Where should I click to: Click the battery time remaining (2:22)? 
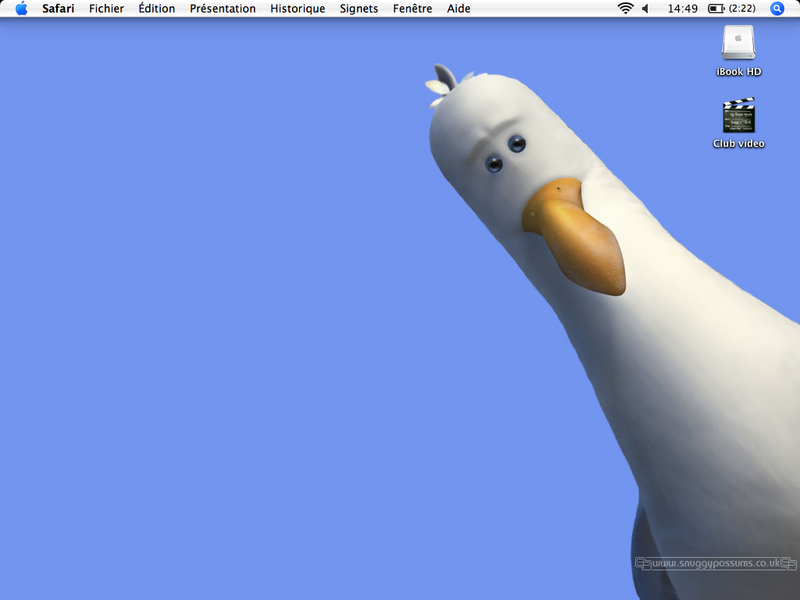(x=742, y=9)
